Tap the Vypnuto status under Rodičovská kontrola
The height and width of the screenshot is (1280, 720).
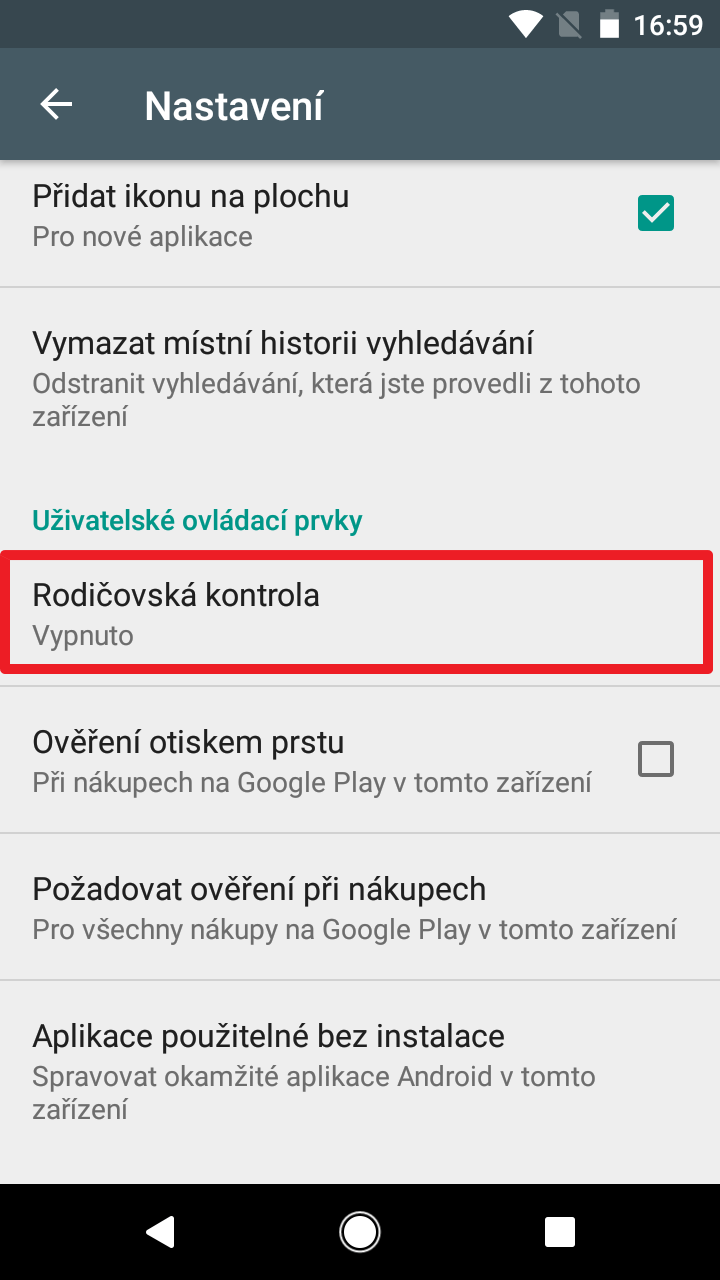pyautogui.click(x=83, y=636)
